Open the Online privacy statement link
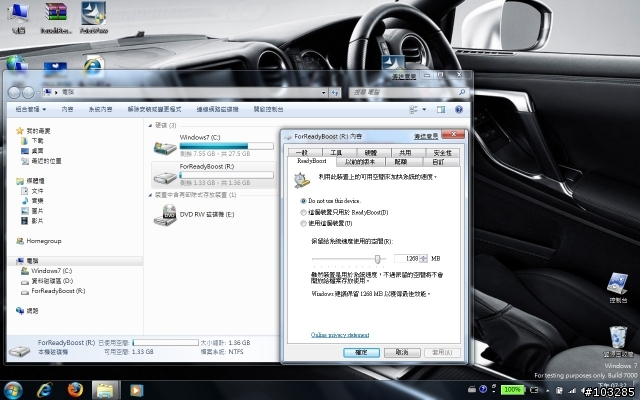Screen dimensions: 640x400 340,335
